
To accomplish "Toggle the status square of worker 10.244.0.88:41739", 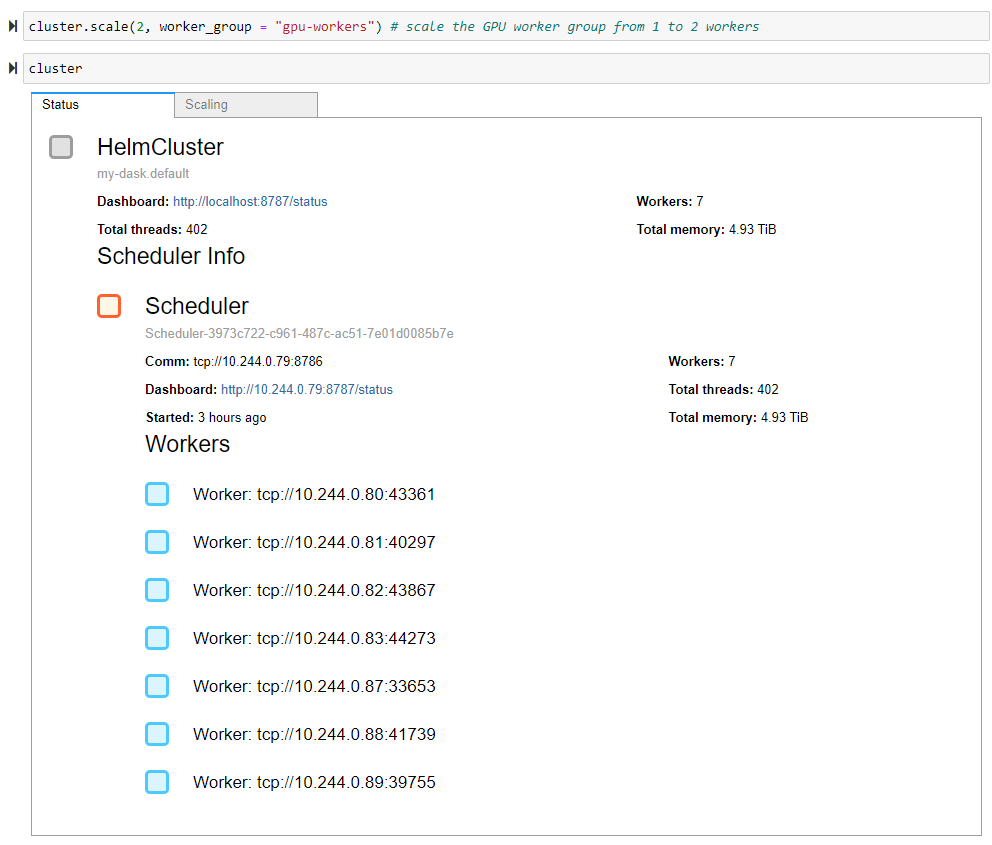I will [157, 733].
